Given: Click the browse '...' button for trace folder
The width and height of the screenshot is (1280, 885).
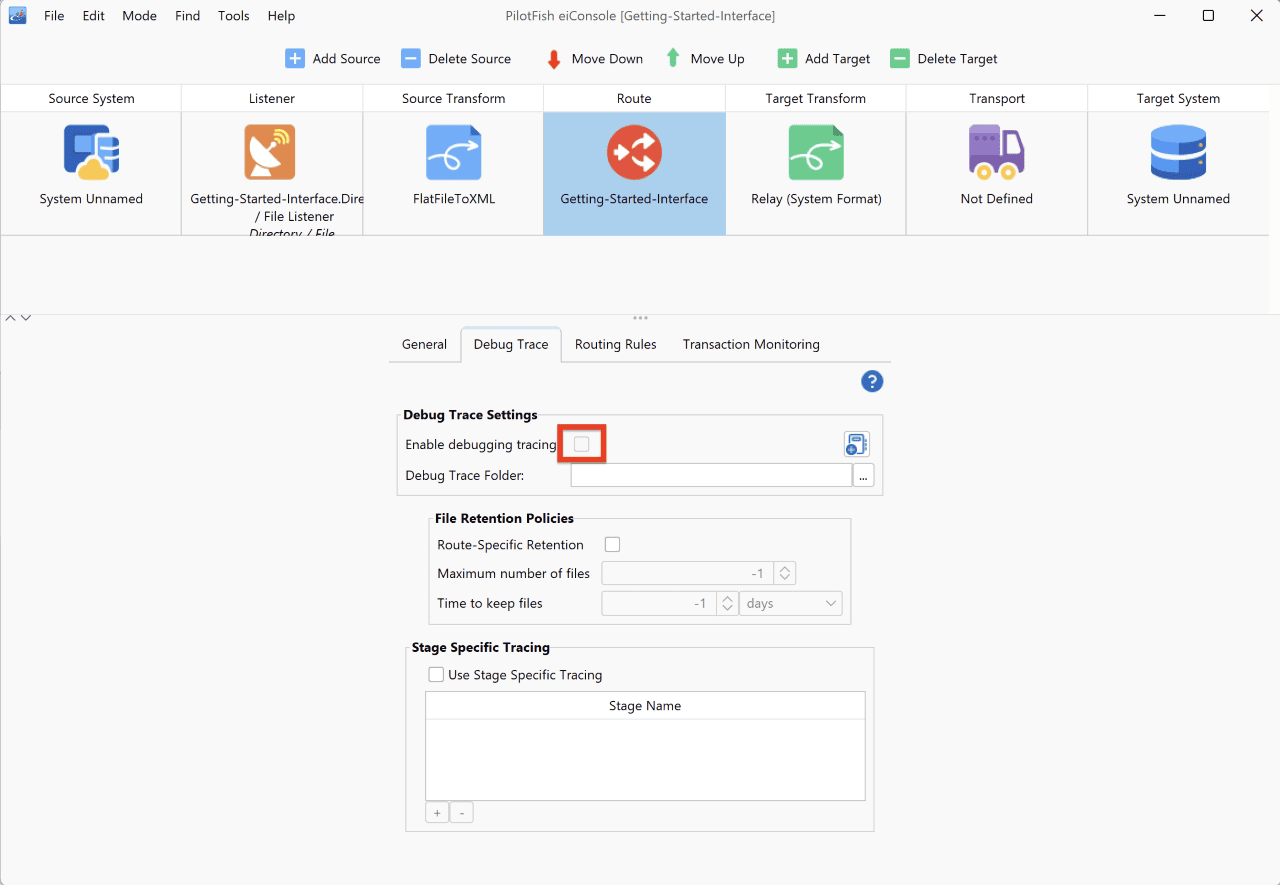Looking at the screenshot, I should (863, 475).
